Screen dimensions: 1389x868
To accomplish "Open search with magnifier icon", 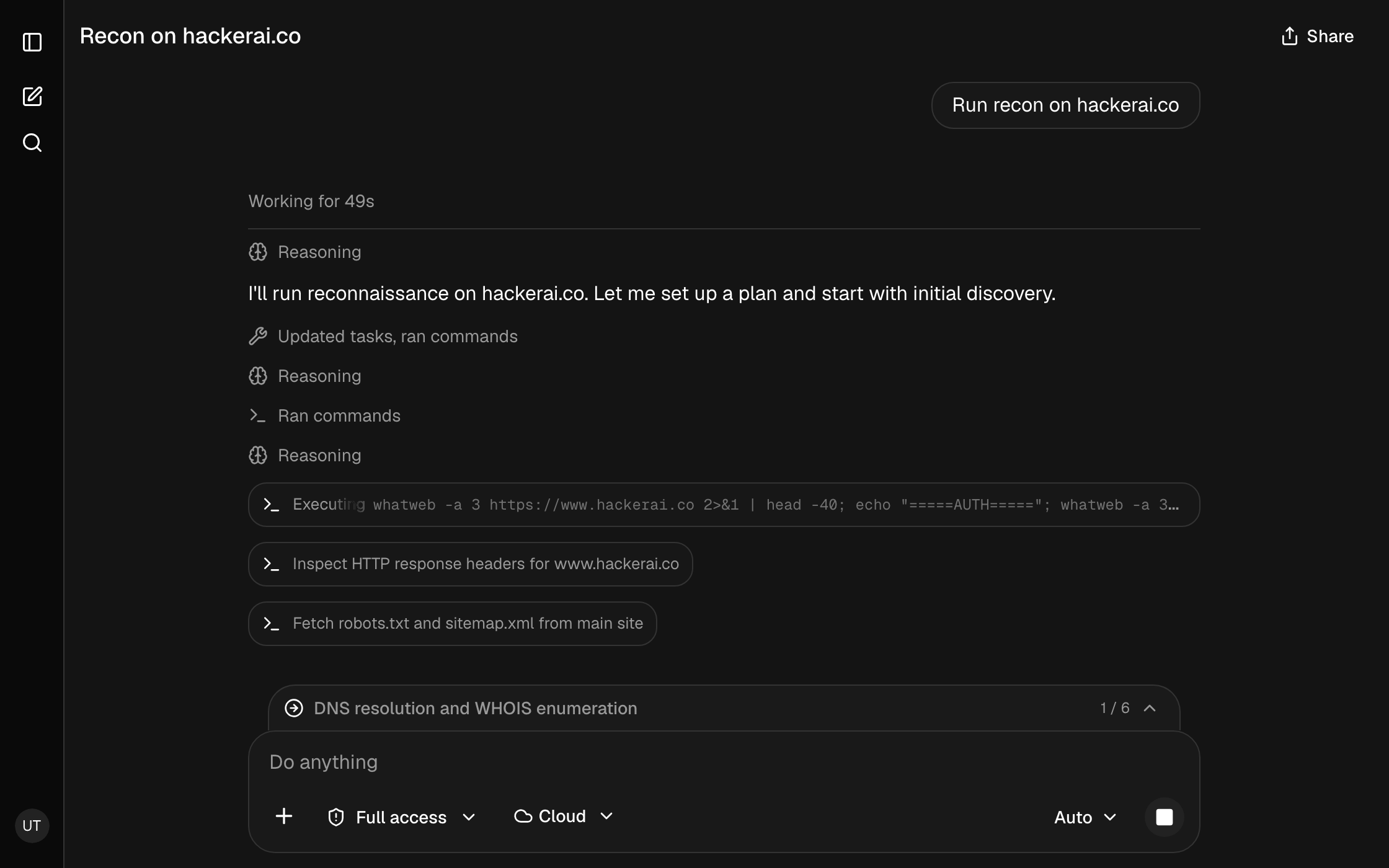I will (x=32, y=143).
